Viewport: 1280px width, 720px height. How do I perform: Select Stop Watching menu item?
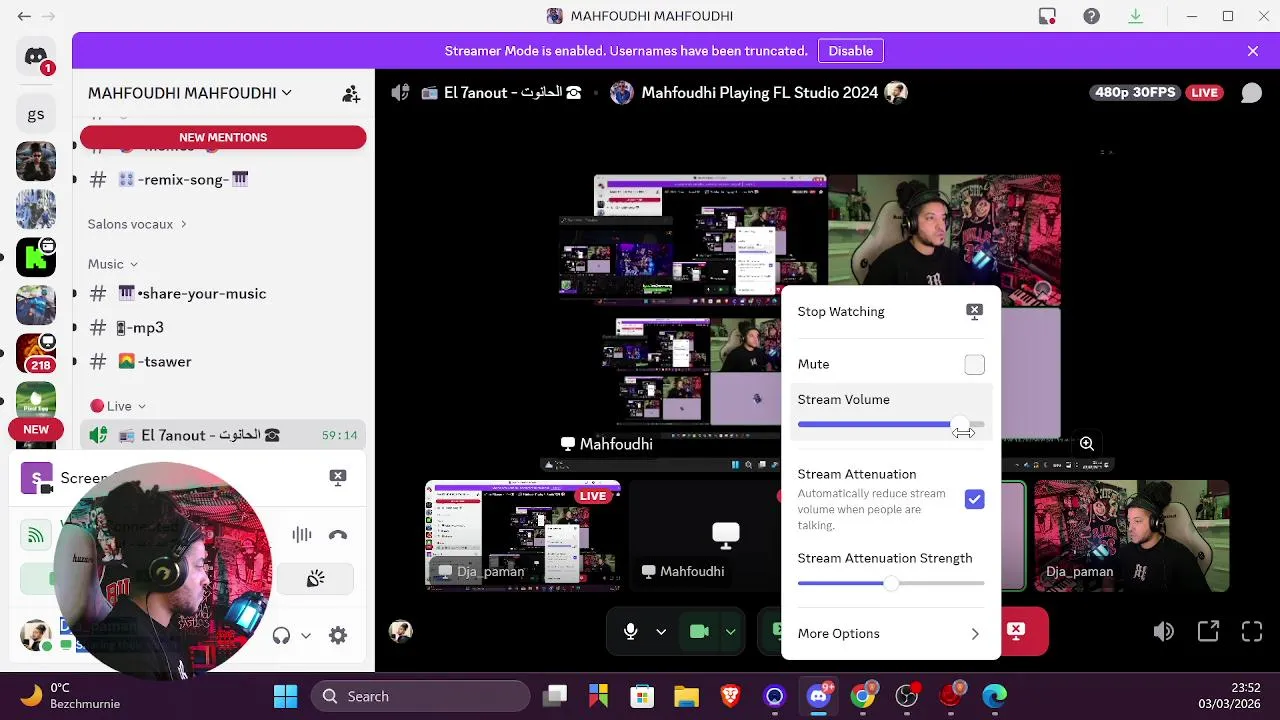click(x=890, y=311)
